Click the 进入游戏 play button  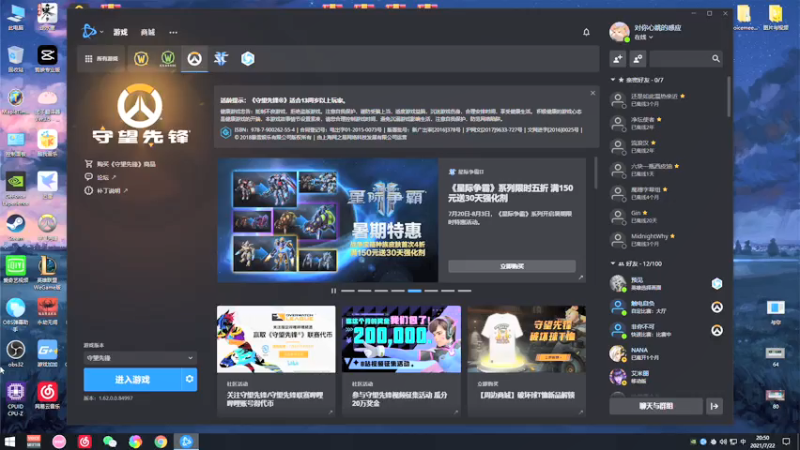pyautogui.click(x=132, y=380)
